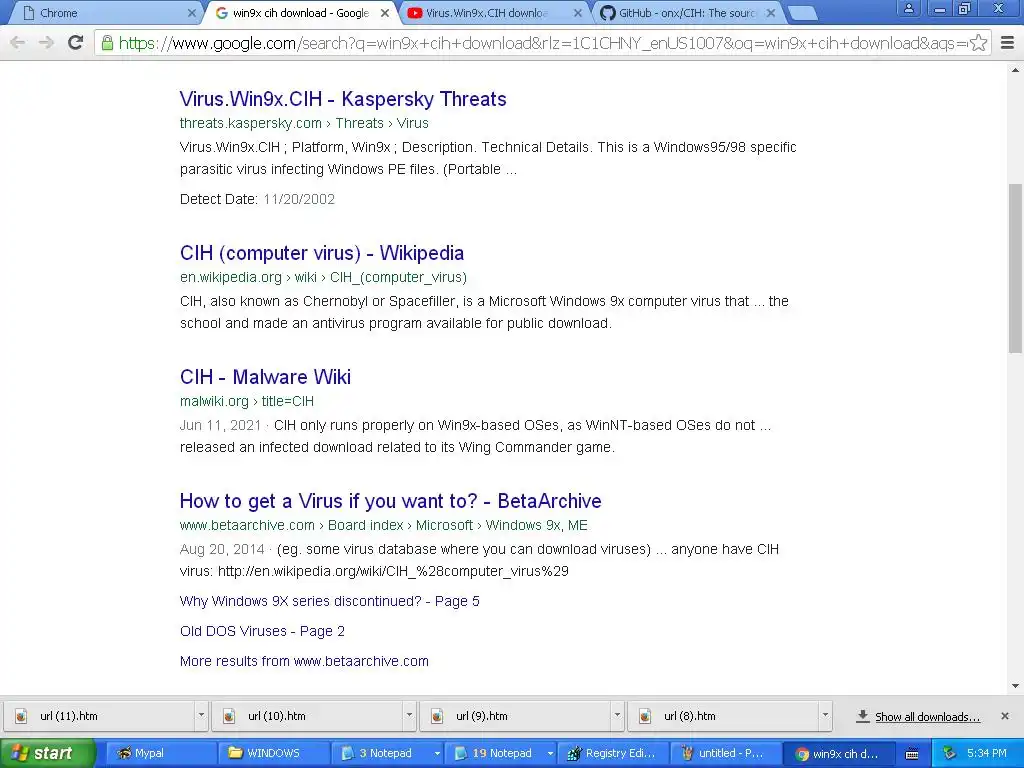1024x768 pixels.
Task: Open 'Virus.Win9x.CIH - Kaspersky Threats' result
Action: click(x=343, y=99)
